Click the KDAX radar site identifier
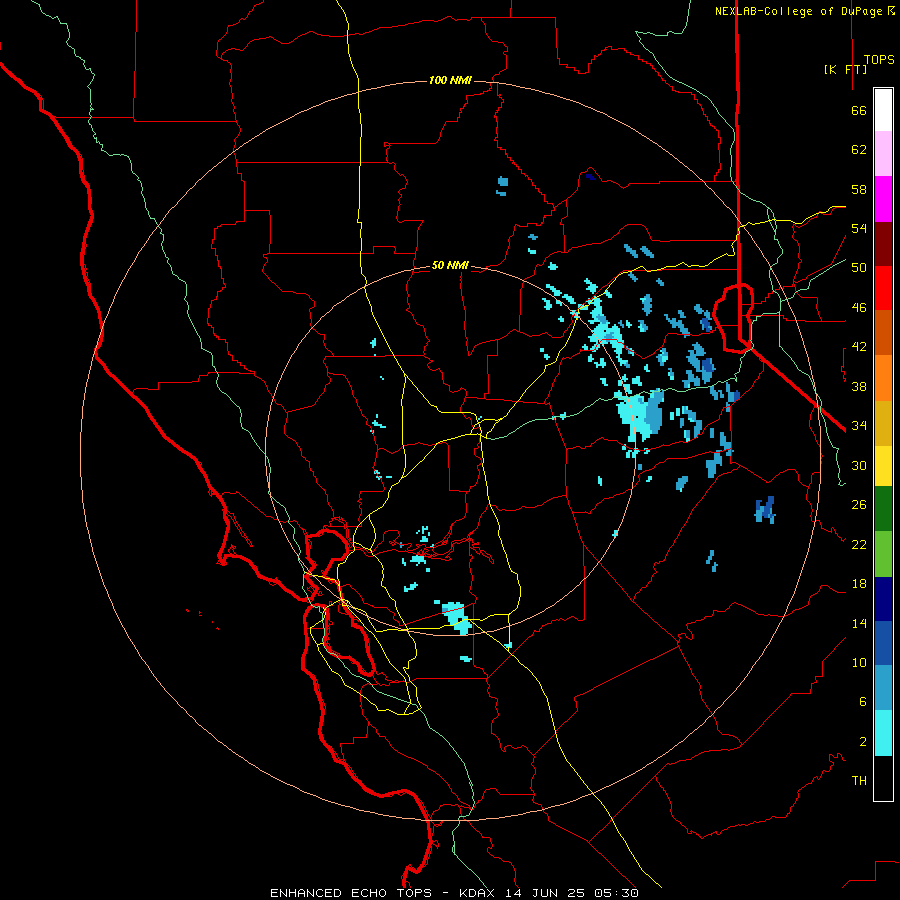Image resolution: width=900 pixels, height=900 pixels. [476, 893]
